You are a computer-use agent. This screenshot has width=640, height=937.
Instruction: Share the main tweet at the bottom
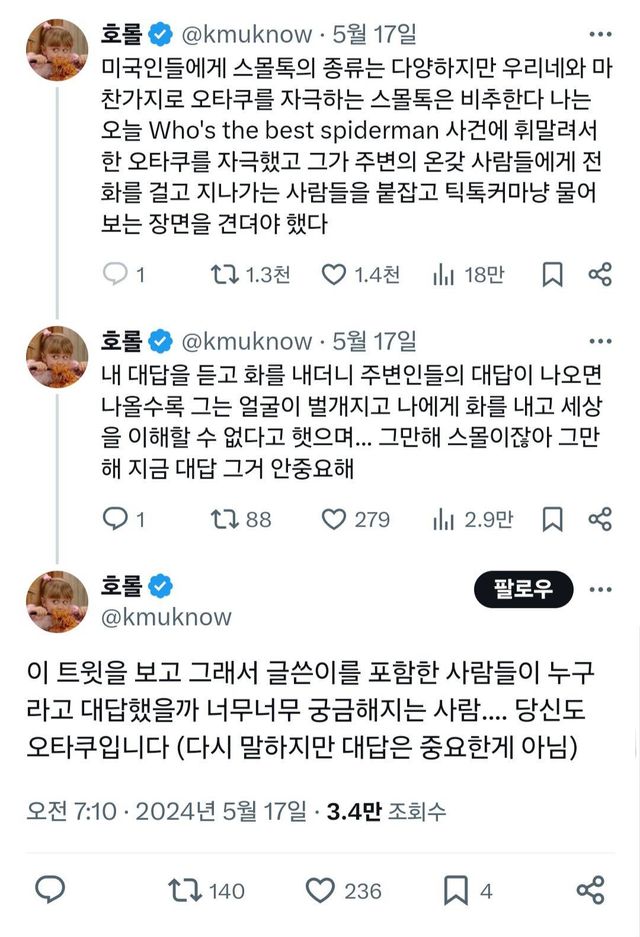[591, 890]
